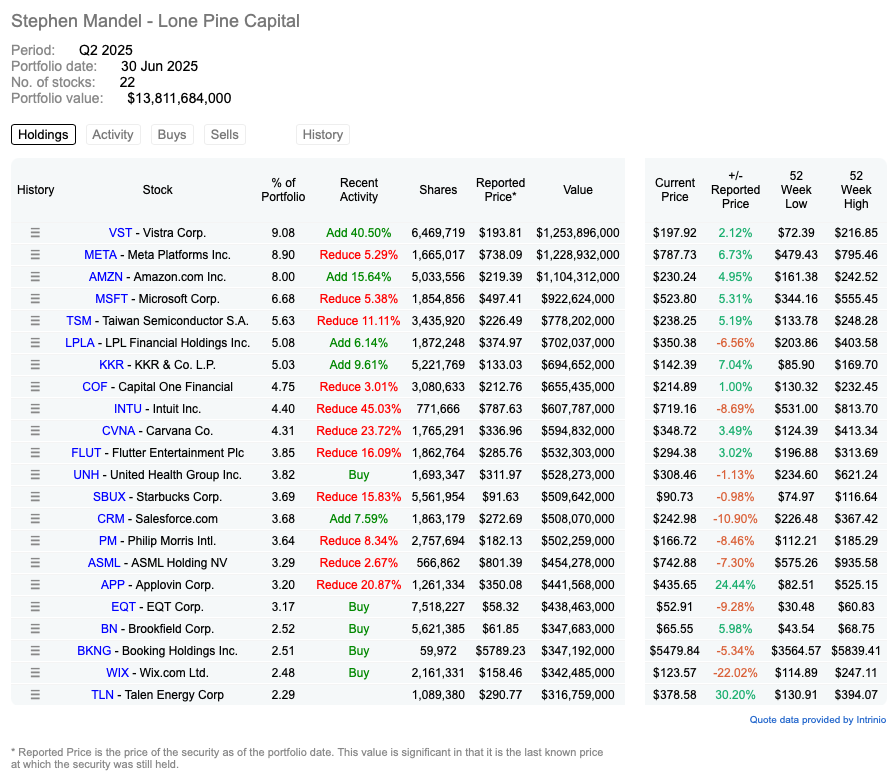Open the PM ticker link
The width and height of the screenshot is (895, 781).
coord(108,541)
